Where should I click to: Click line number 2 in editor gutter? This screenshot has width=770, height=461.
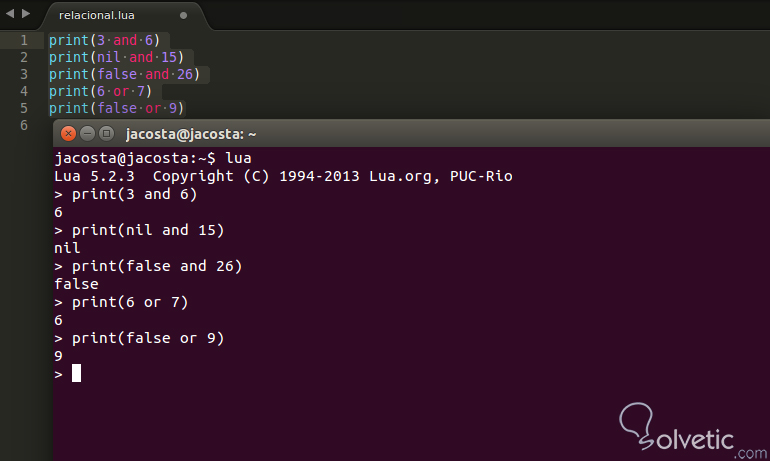pos(23,58)
